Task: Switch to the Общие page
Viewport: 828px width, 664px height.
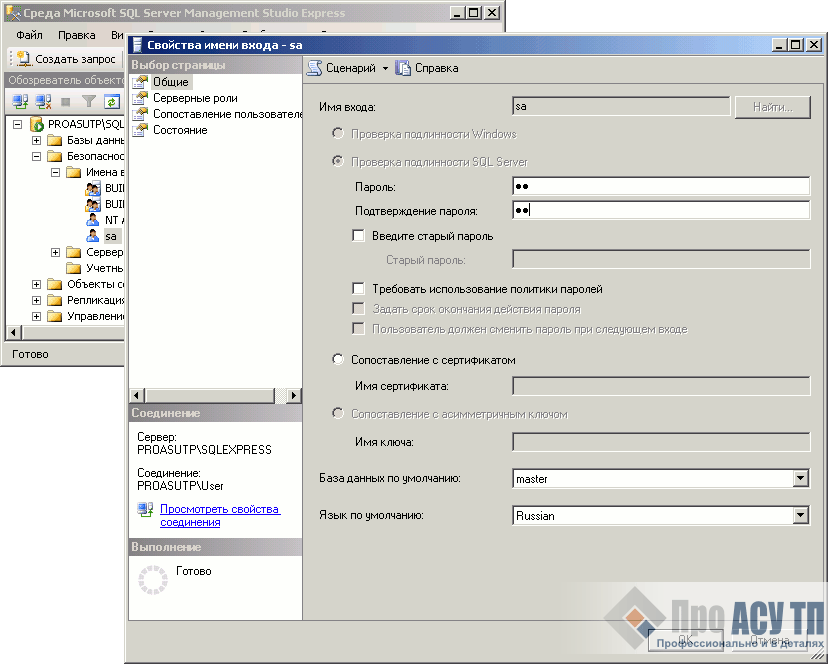Action: 171,82
